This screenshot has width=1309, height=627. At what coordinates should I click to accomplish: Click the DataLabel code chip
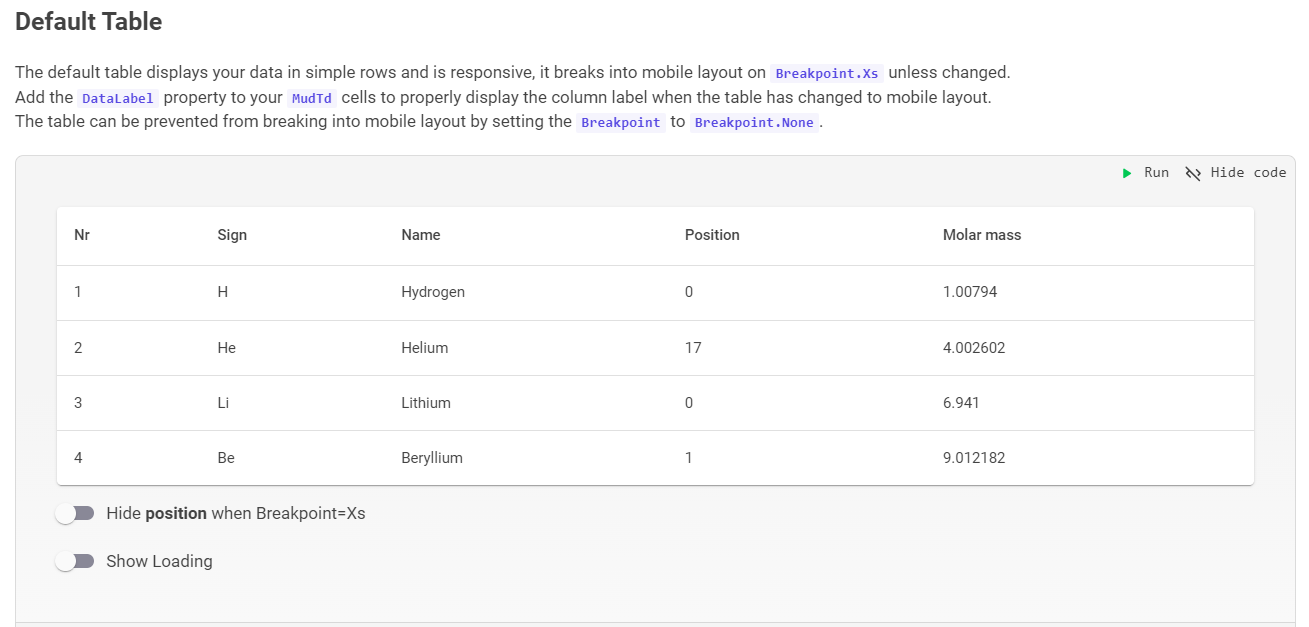coord(118,98)
